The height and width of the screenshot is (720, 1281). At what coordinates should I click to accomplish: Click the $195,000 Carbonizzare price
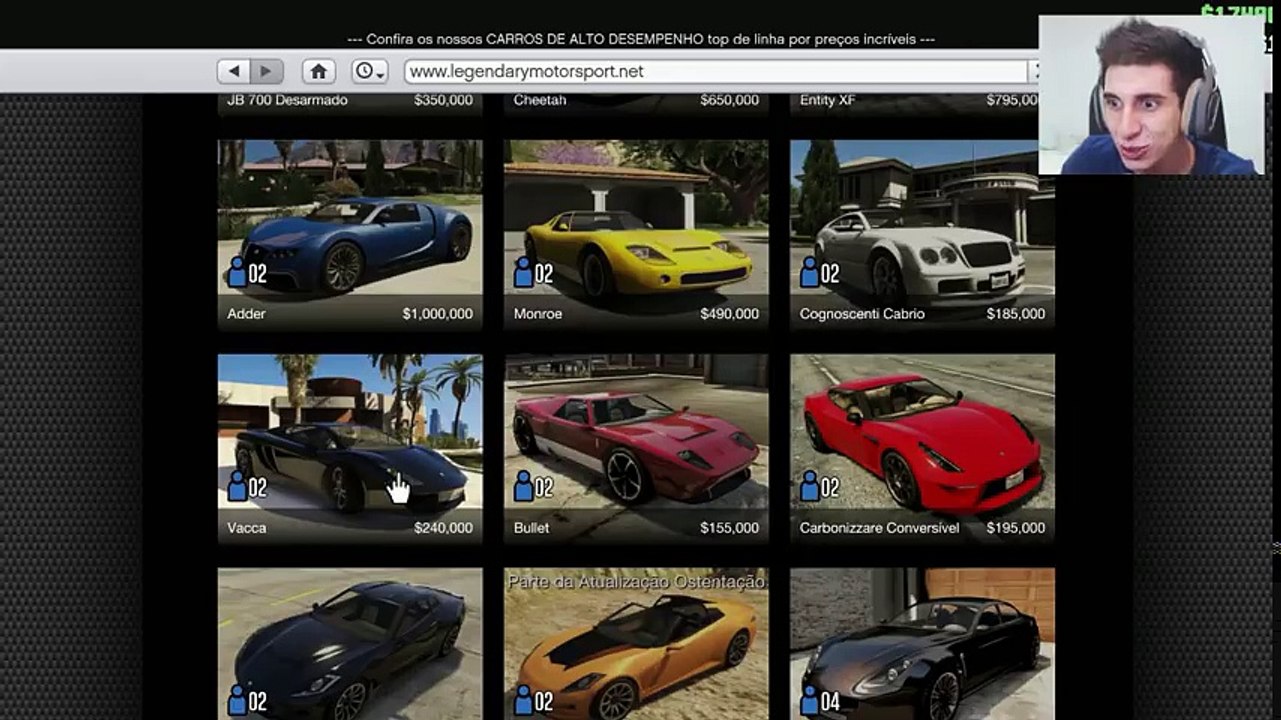[x=1016, y=528]
